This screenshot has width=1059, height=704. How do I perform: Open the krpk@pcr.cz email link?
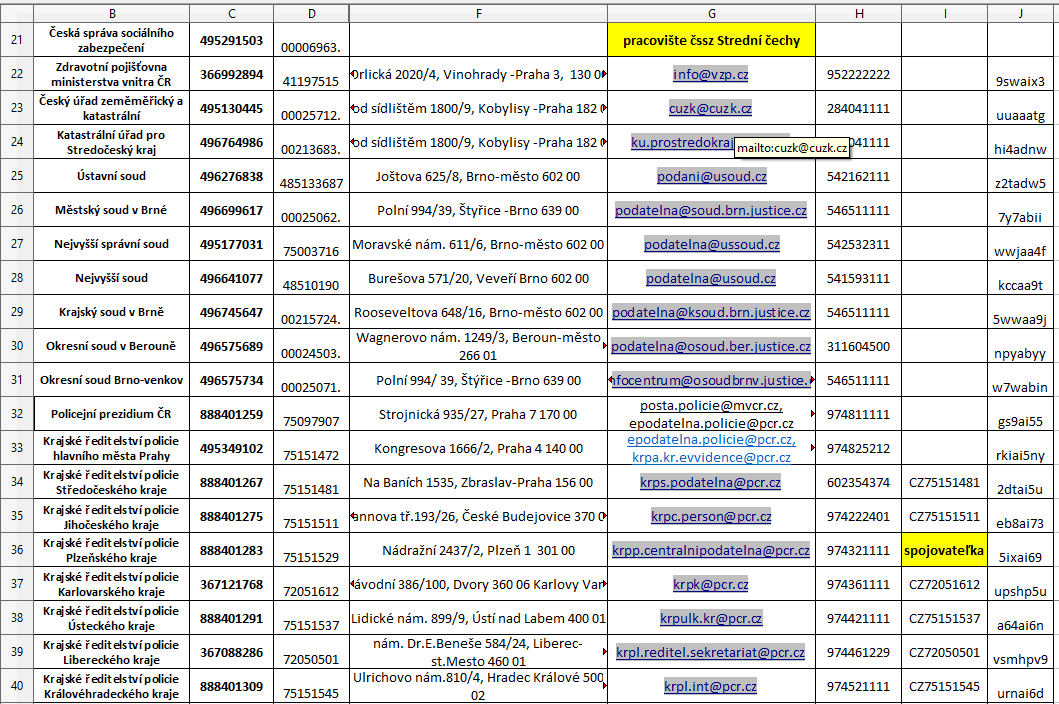point(710,585)
